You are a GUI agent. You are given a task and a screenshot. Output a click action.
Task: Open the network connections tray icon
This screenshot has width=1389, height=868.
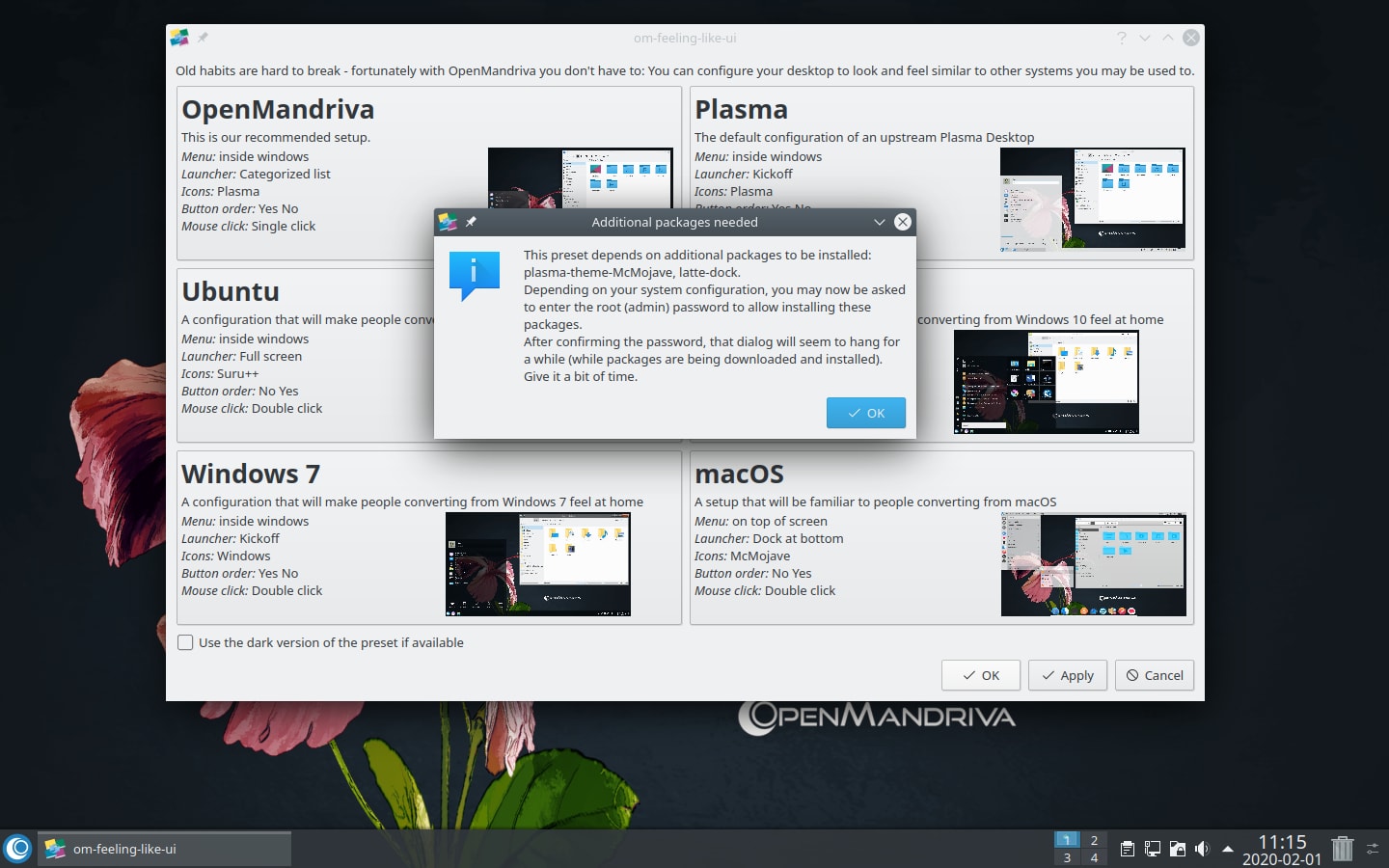pos(1152,849)
